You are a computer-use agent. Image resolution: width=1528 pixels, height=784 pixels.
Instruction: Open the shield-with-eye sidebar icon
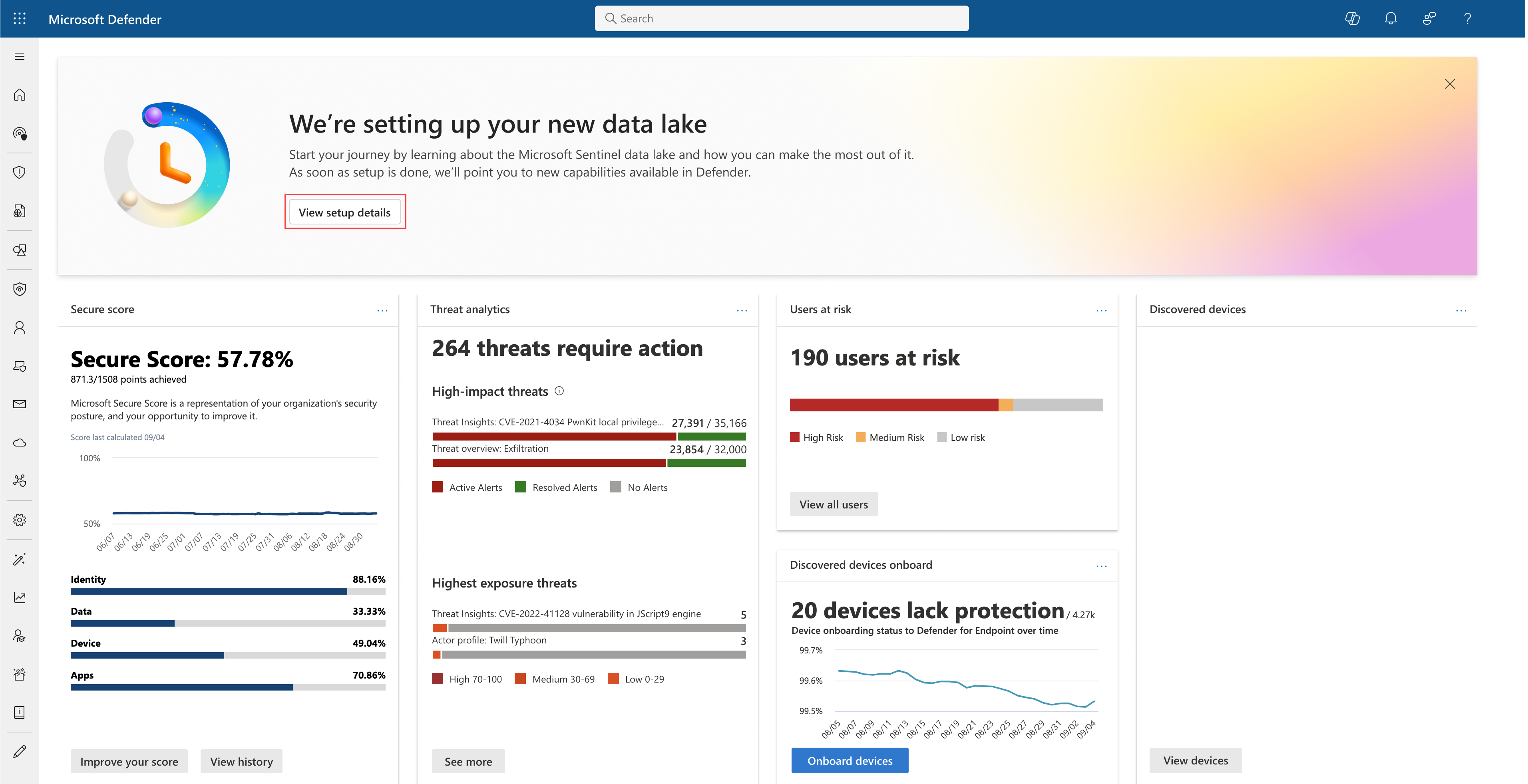coord(20,289)
